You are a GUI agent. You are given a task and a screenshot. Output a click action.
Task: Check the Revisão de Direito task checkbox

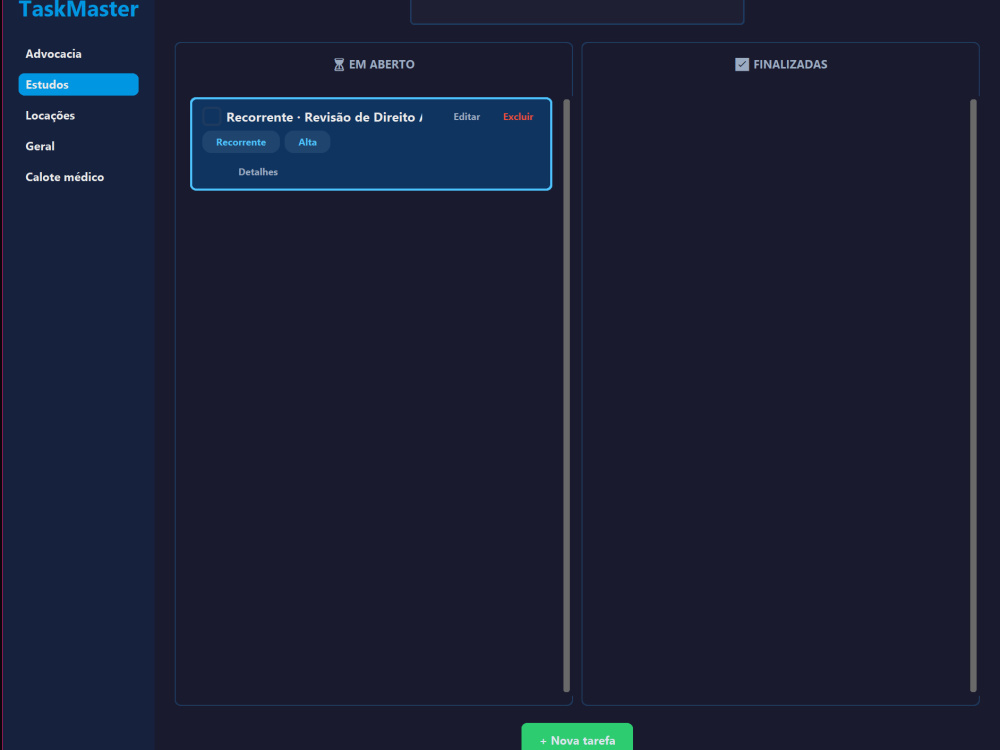pos(212,117)
